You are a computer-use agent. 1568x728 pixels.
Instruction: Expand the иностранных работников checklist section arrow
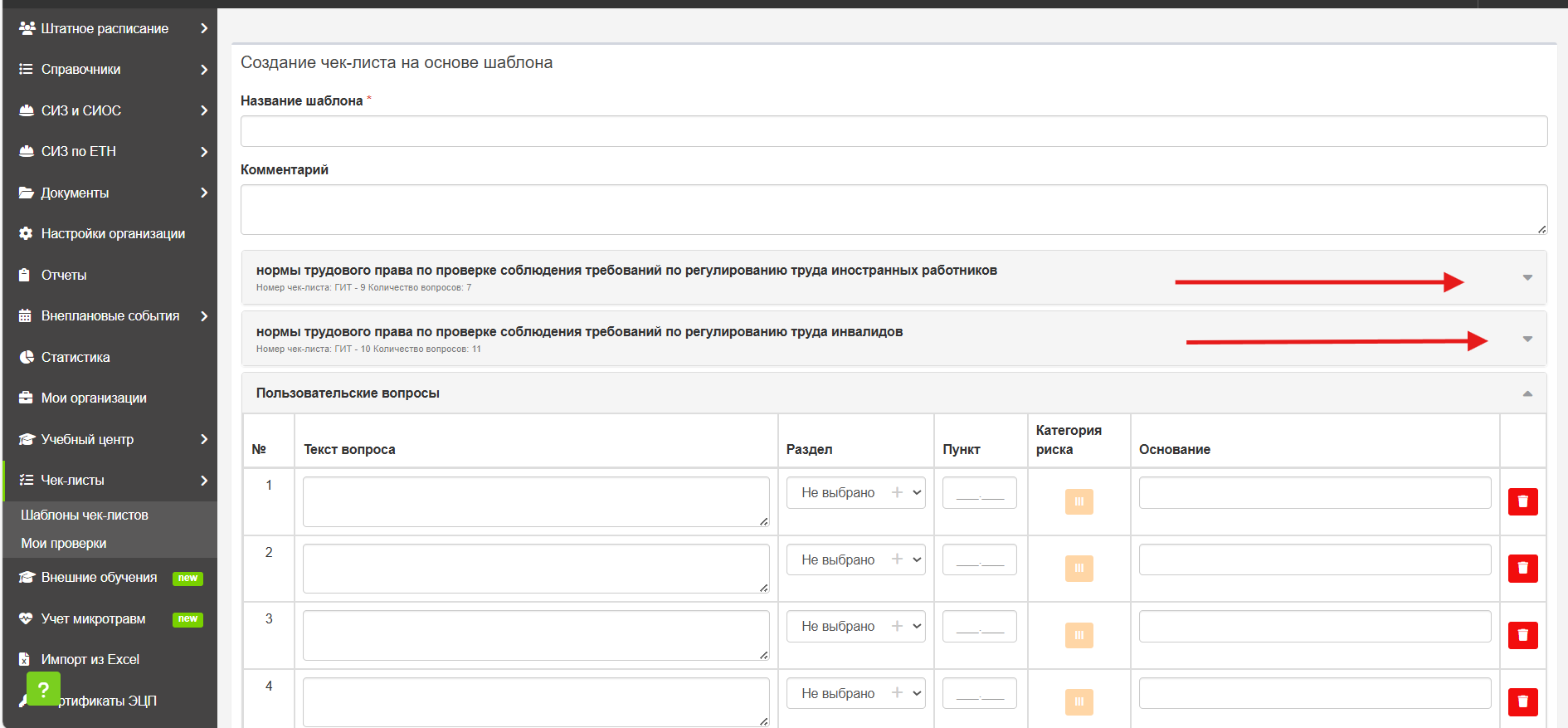coord(1527,277)
